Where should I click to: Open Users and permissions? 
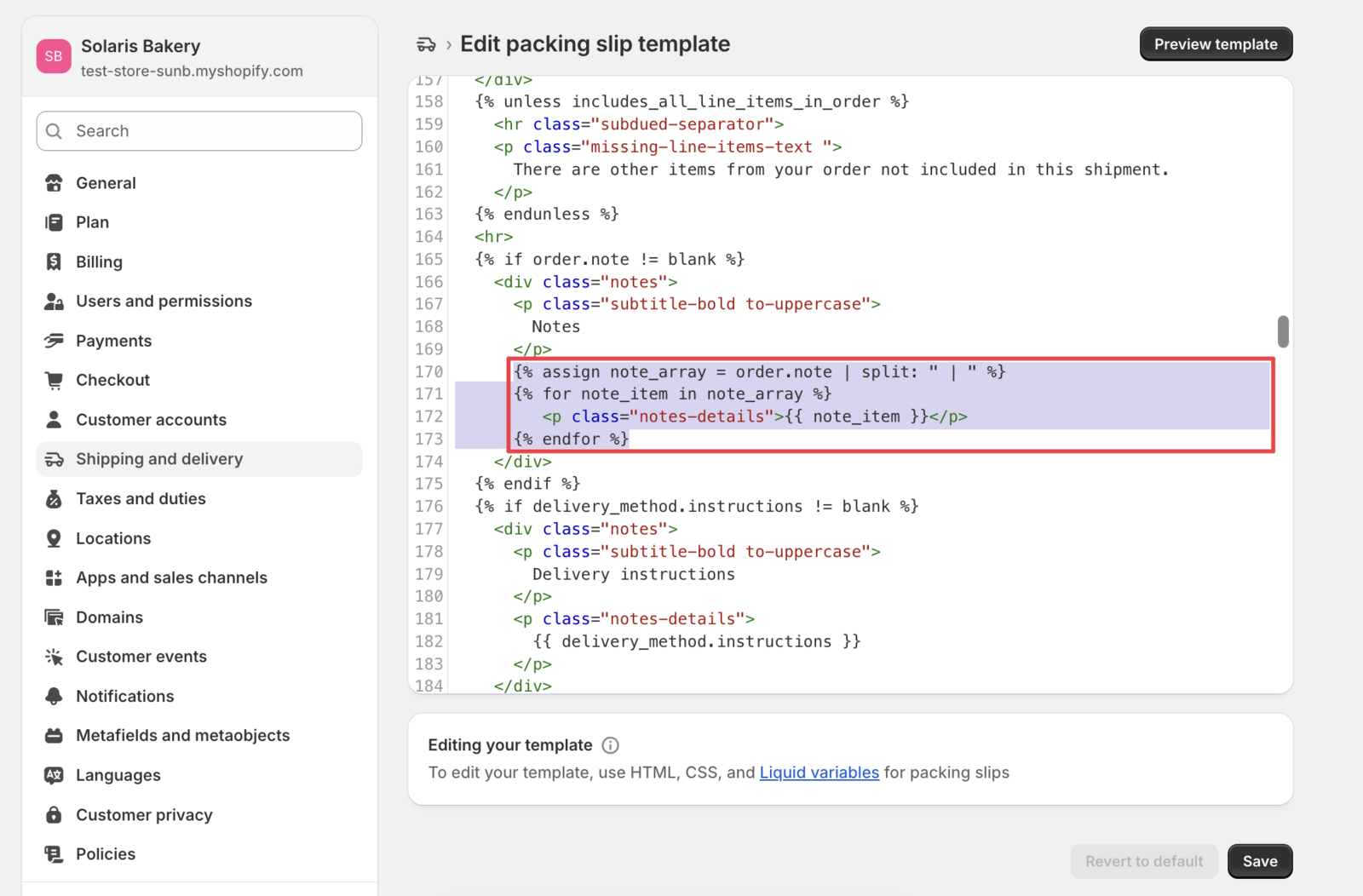click(x=199, y=302)
